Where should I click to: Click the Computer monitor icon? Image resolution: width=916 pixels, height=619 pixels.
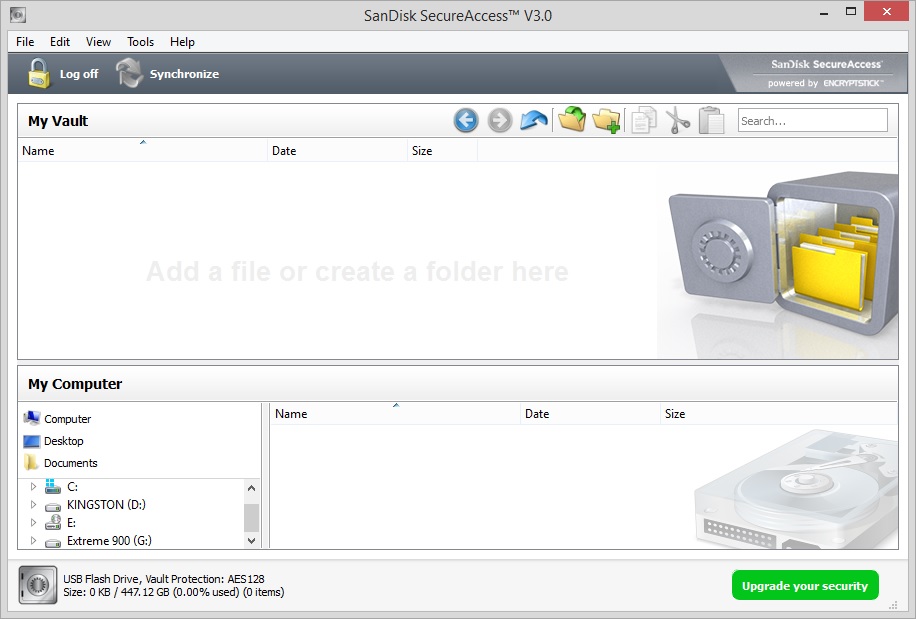(32, 418)
